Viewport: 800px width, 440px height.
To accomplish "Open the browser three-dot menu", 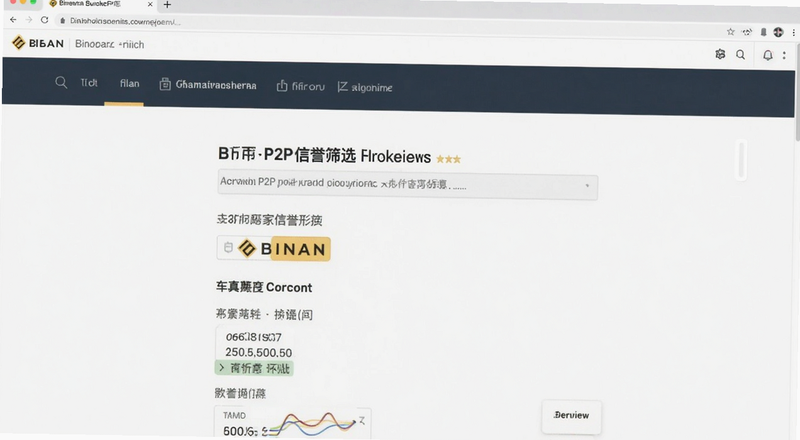I will pyautogui.click(x=793, y=32).
